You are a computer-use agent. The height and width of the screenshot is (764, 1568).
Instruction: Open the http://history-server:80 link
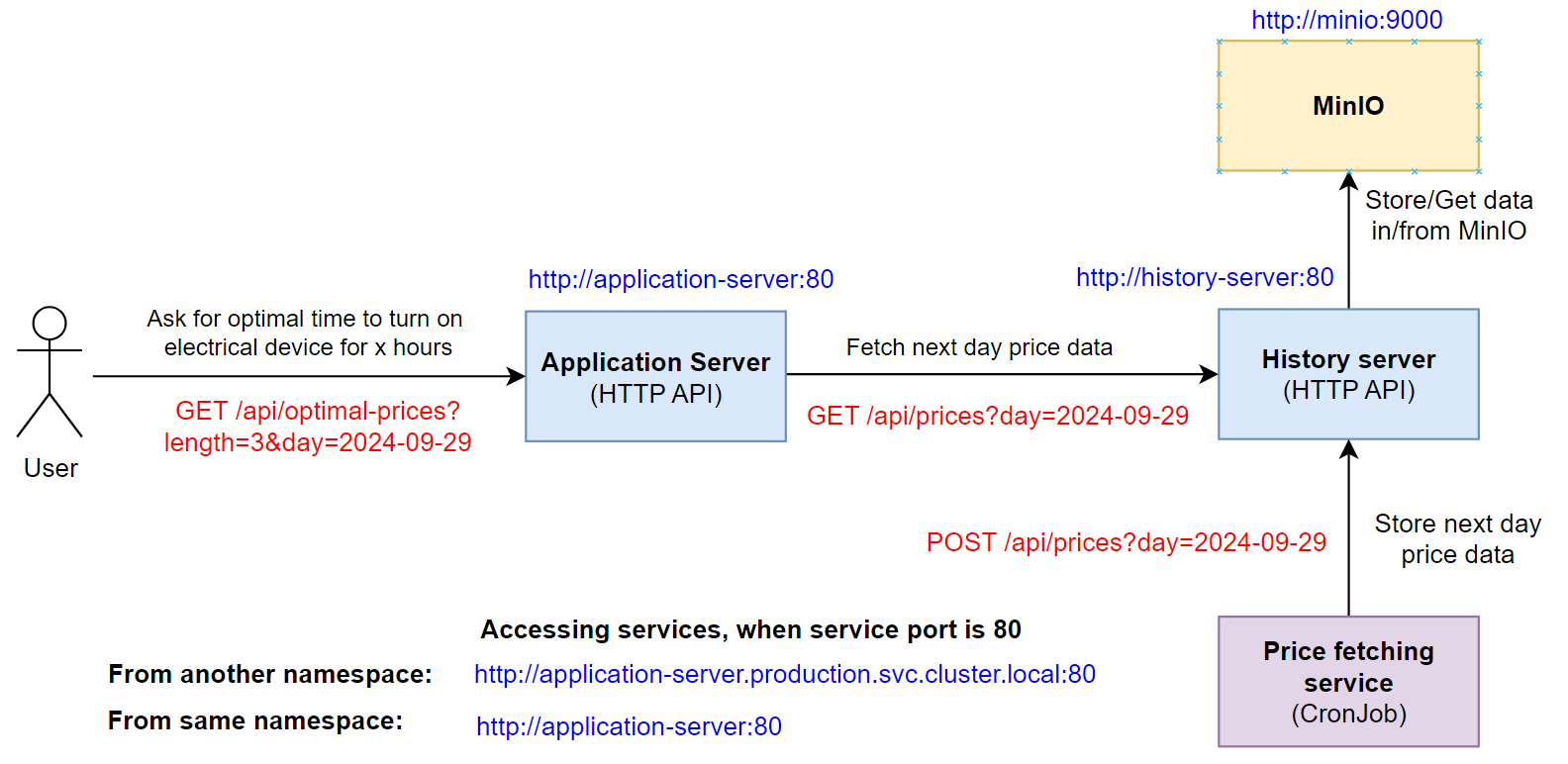click(1205, 277)
